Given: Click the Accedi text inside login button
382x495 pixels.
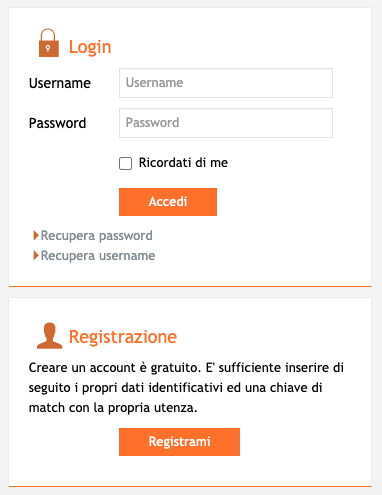Looking at the screenshot, I should (x=168, y=202).
